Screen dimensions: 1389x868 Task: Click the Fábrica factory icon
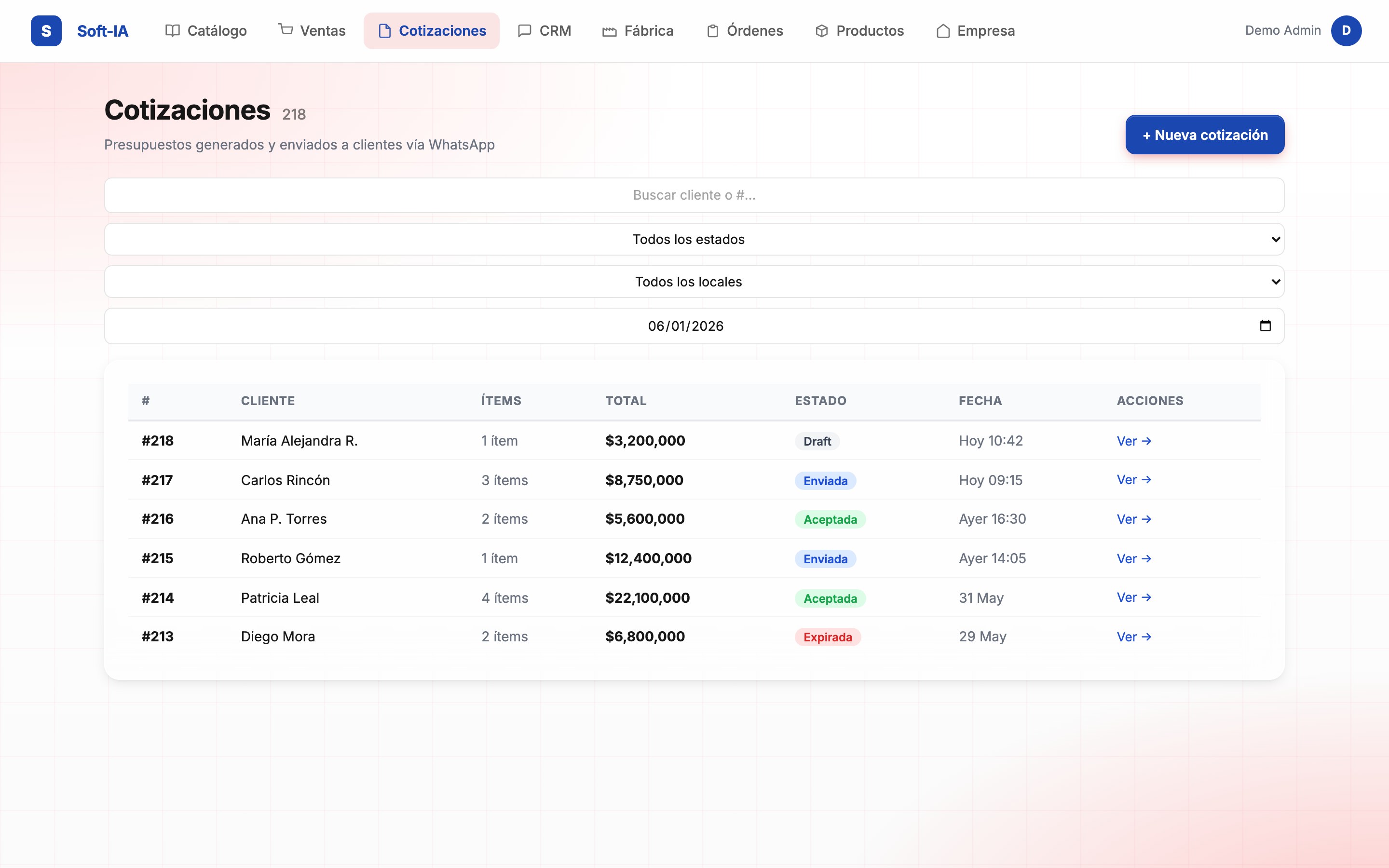(609, 31)
